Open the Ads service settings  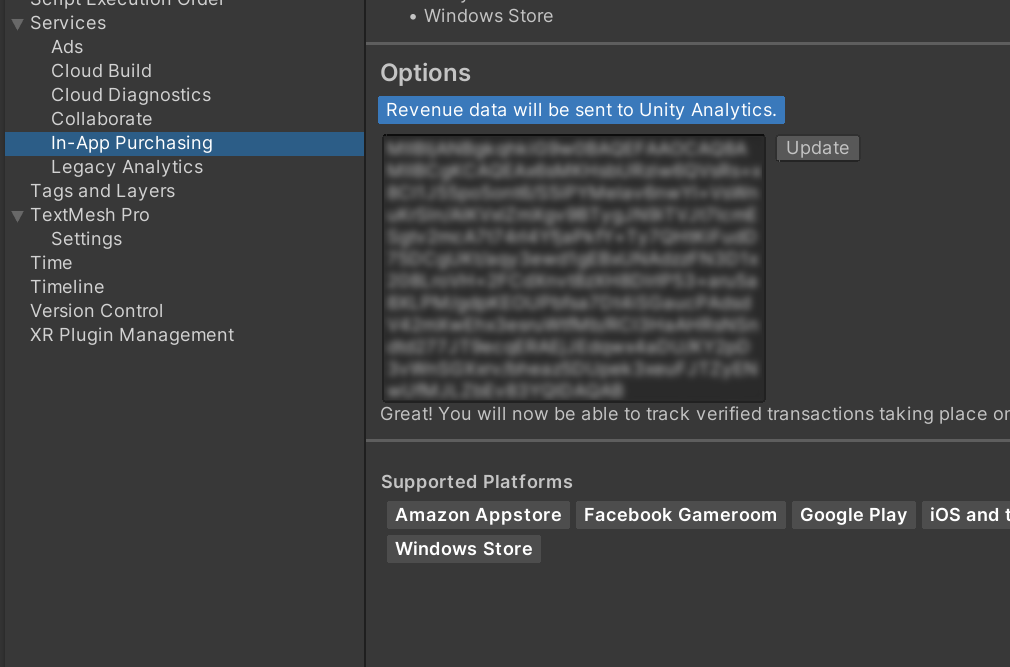[67, 47]
